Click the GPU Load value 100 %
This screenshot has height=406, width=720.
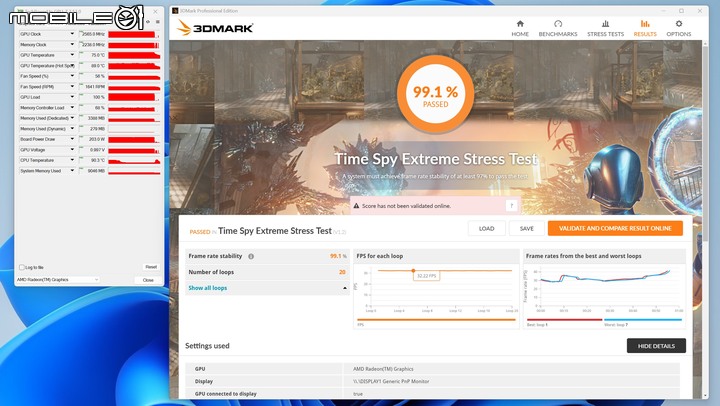92,97
